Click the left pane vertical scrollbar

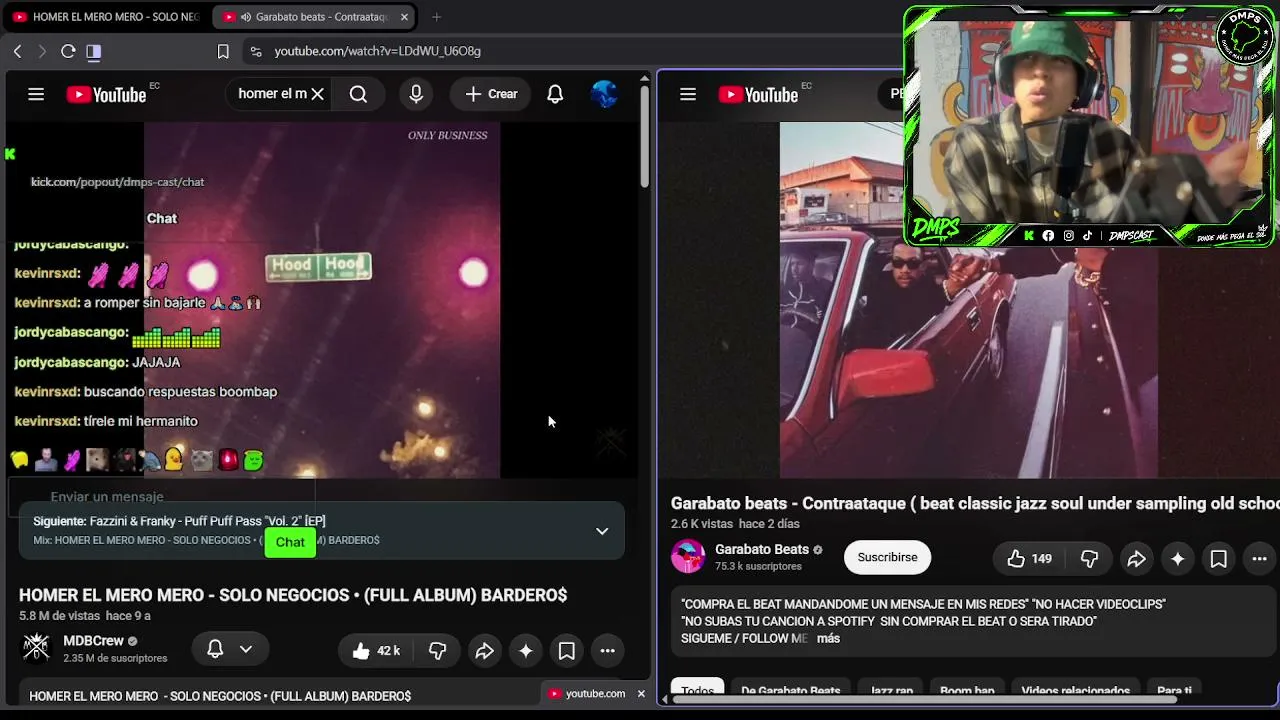click(645, 137)
